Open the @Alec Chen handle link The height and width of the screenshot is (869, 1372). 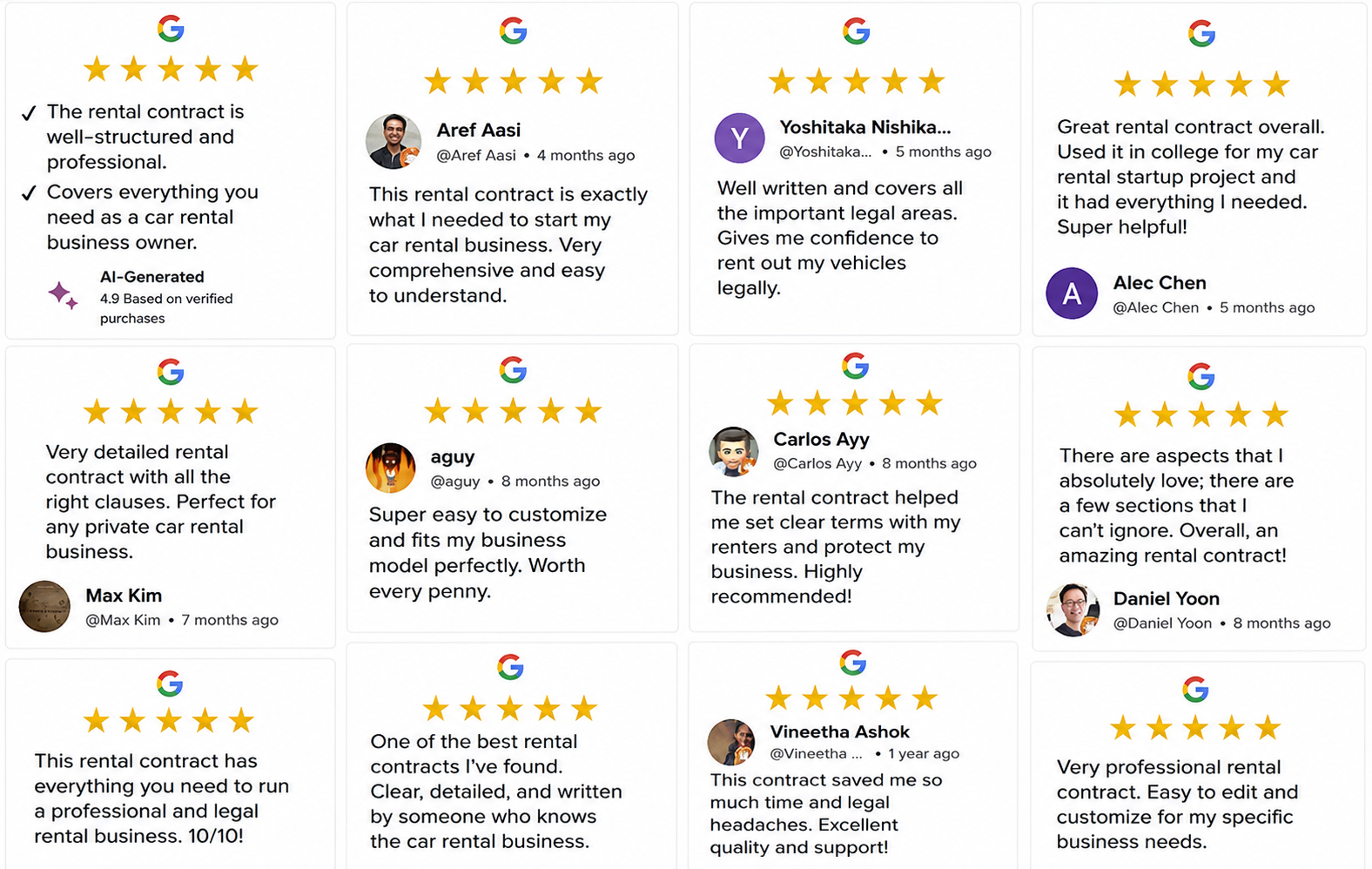pyautogui.click(x=1155, y=307)
